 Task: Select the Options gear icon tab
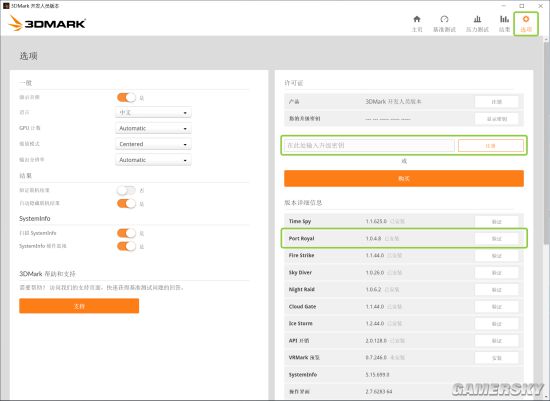pyautogui.click(x=526, y=24)
